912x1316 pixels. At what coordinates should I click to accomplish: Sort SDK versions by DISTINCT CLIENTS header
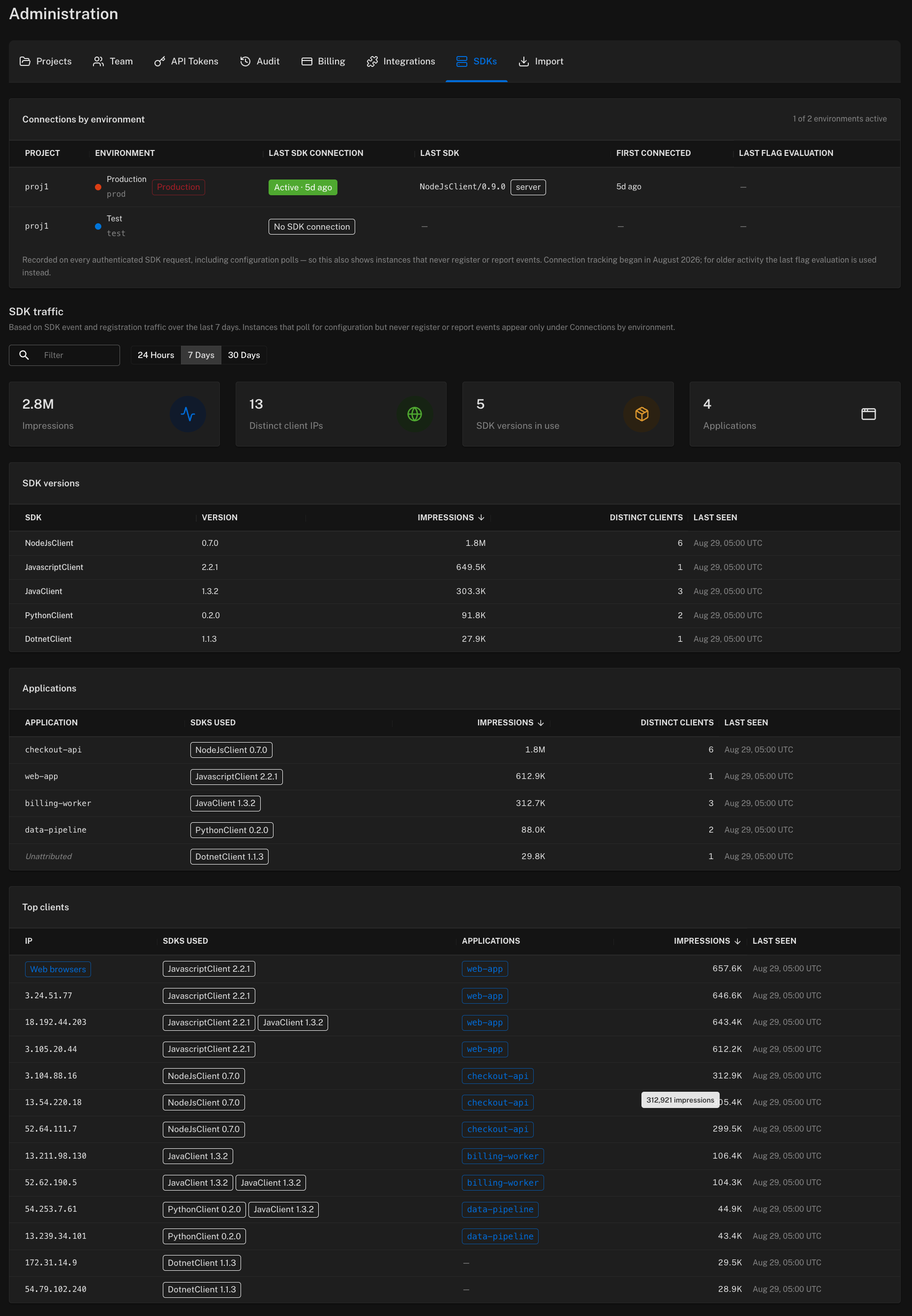pos(646,517)
